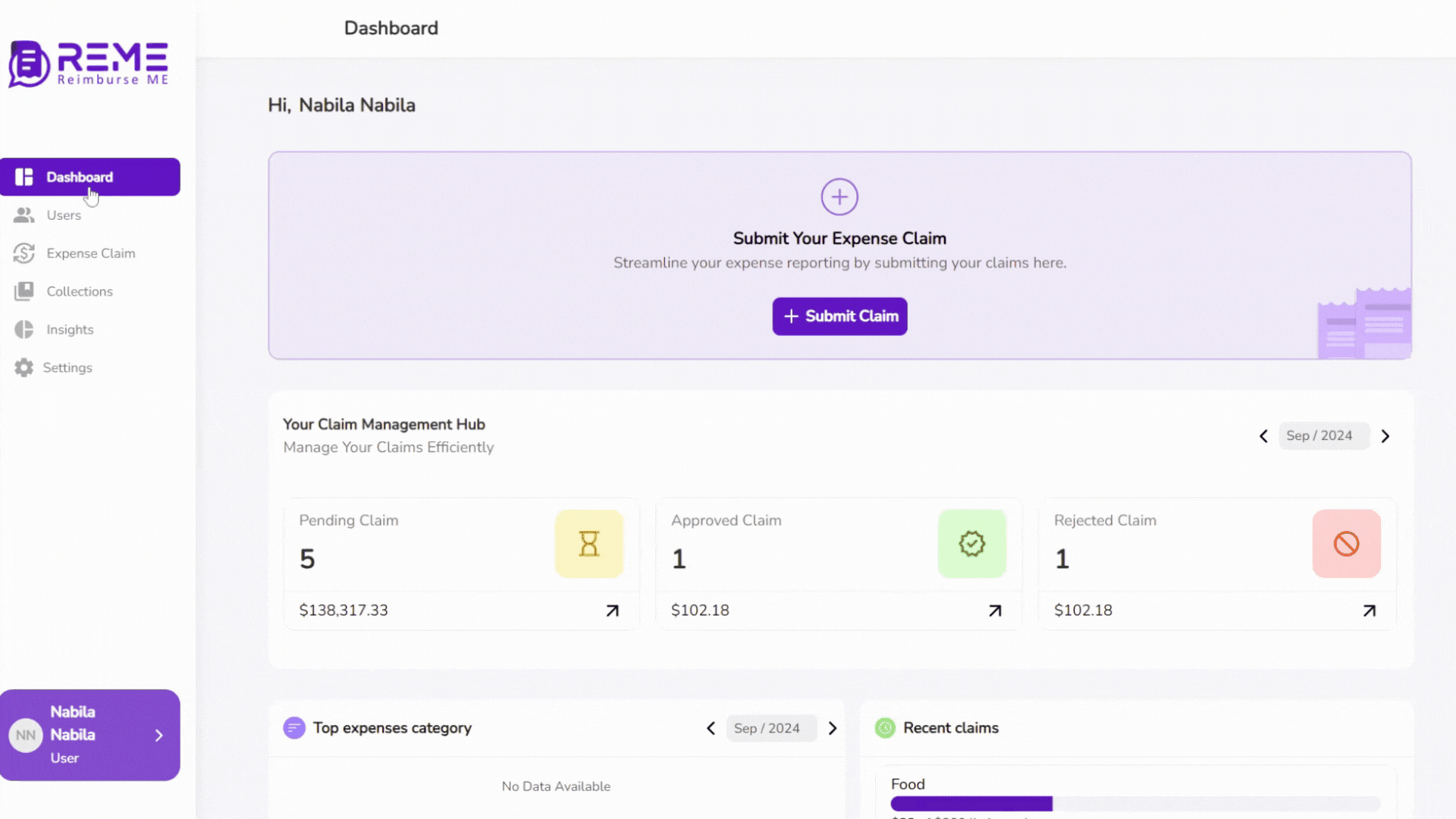Open the Insights menu item
This screenshot has height=819, width=1456.
pyautogui.click(x=90, y=329)
